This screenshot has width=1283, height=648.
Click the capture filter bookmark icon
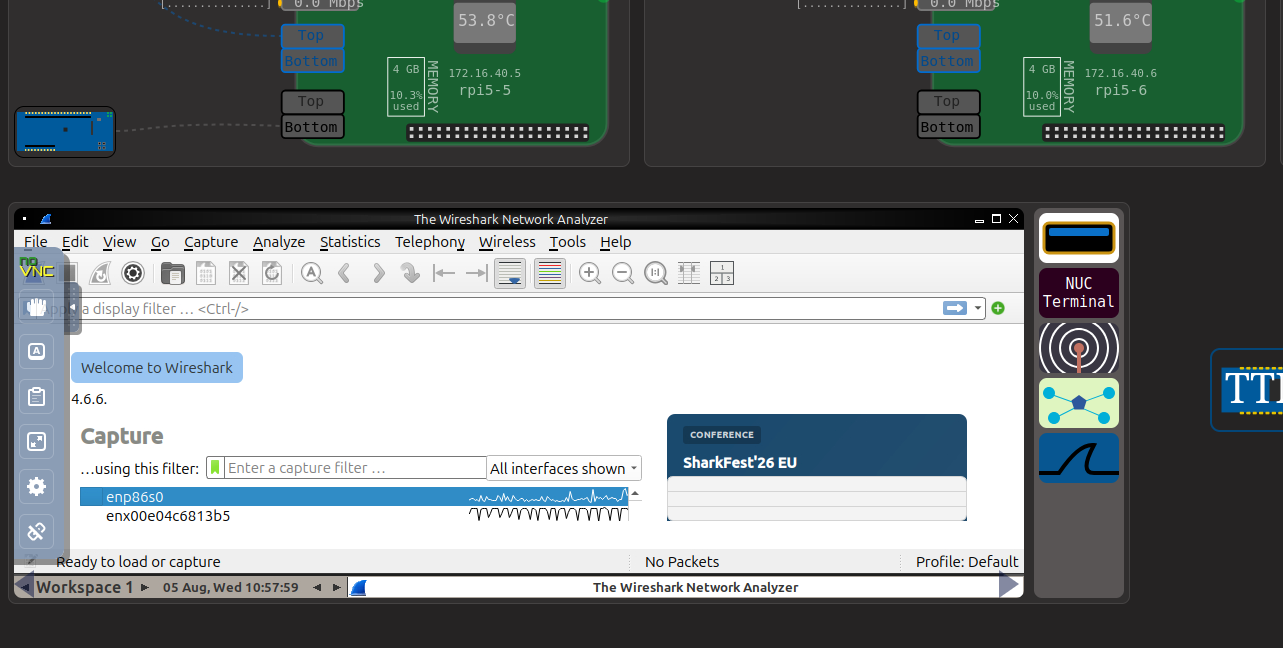(x=215, y=467)
